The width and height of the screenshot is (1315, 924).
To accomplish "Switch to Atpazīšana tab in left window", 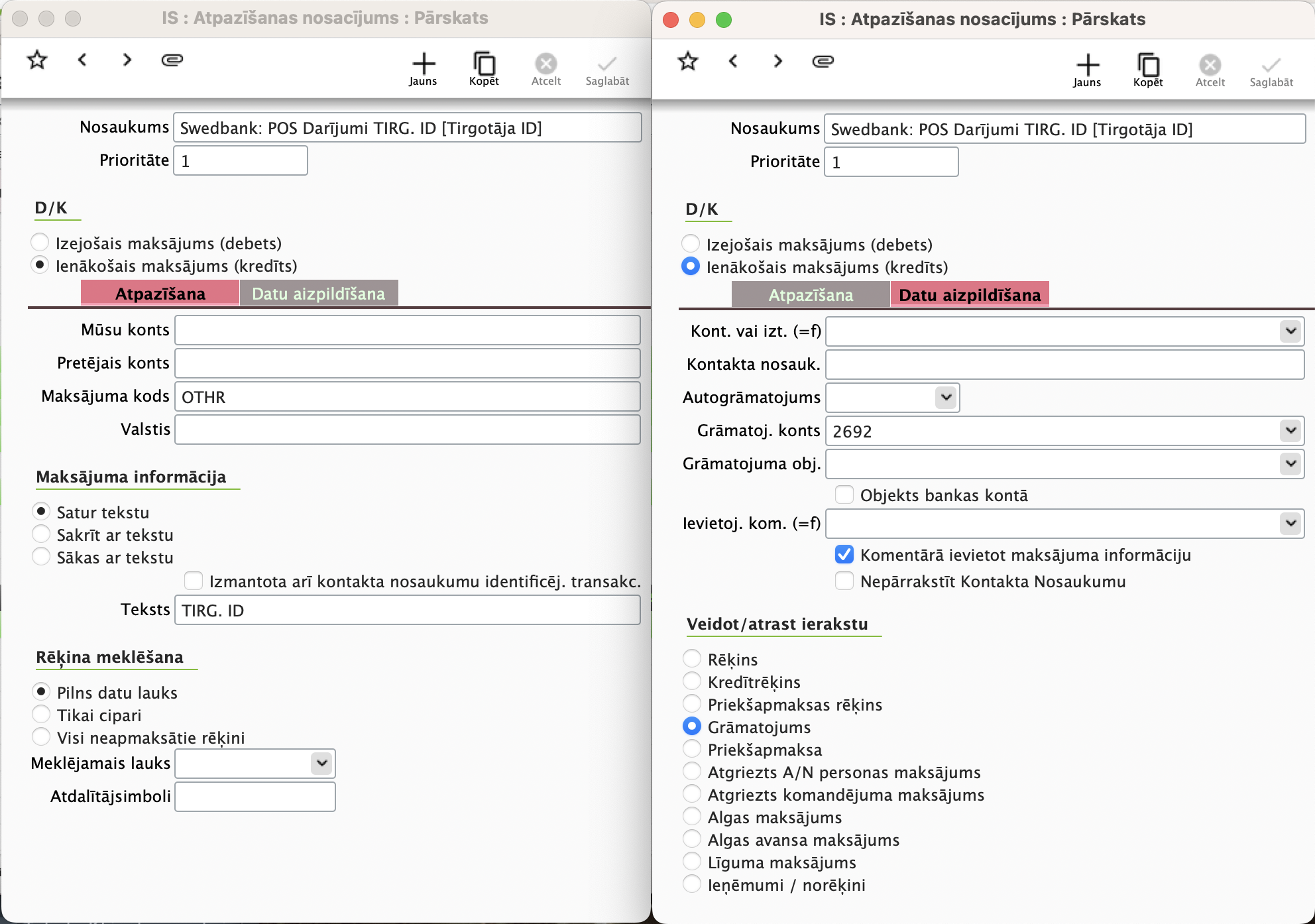I will coord(160,293).
